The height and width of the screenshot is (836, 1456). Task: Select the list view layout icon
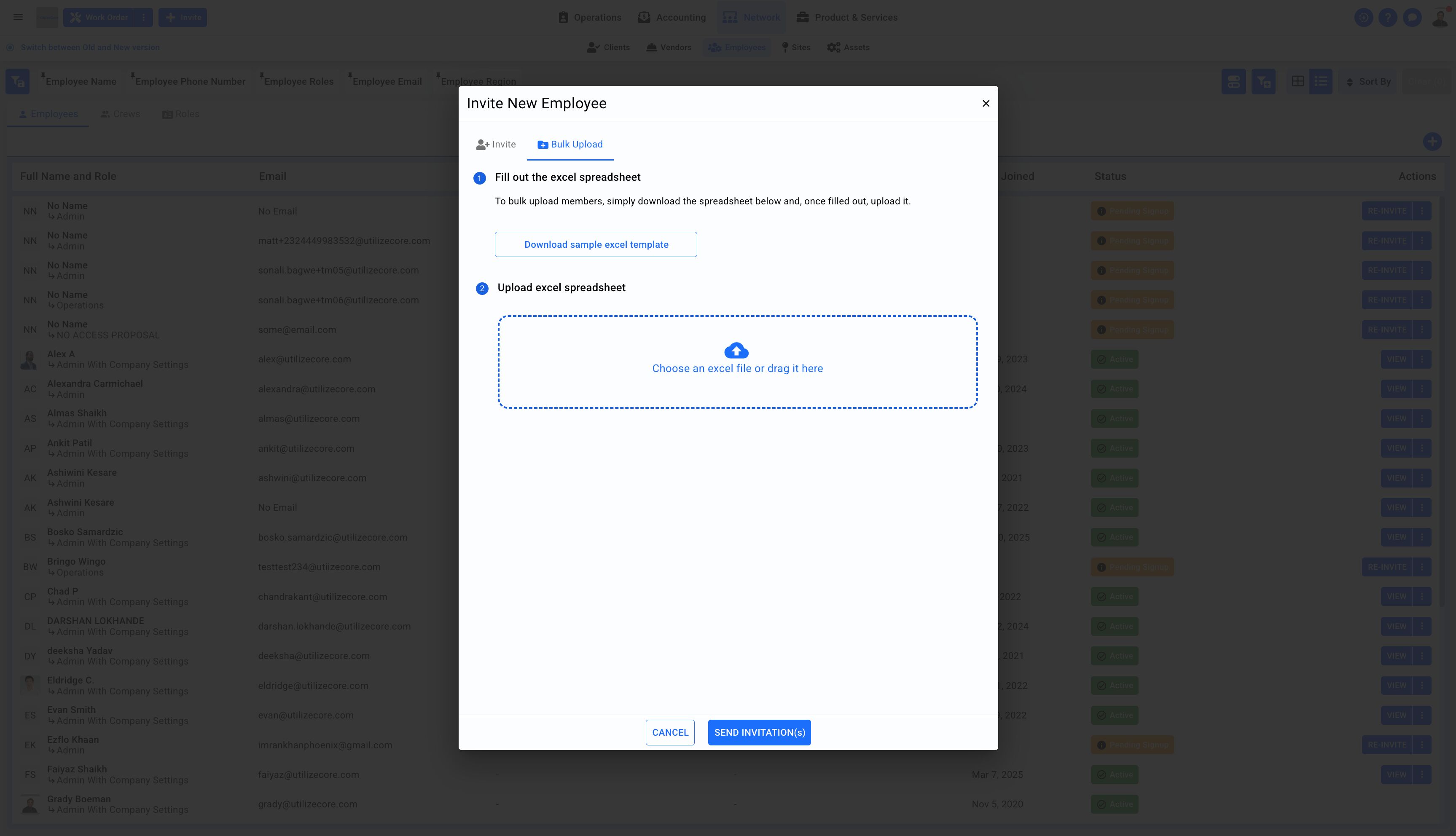[x=1320, y=81]
